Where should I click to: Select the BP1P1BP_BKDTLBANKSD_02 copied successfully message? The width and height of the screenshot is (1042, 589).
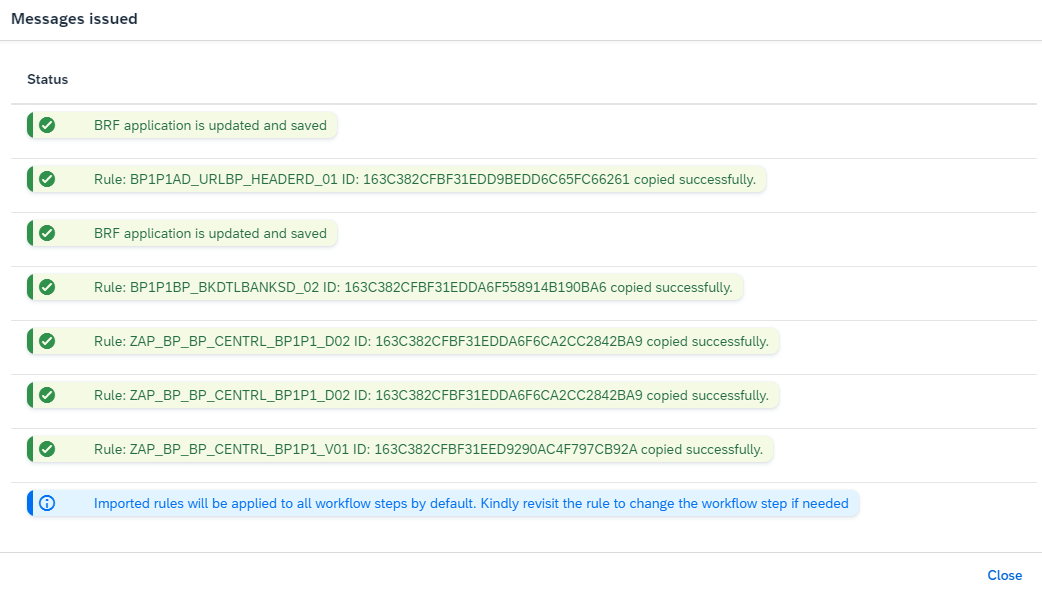coord(412,288)
